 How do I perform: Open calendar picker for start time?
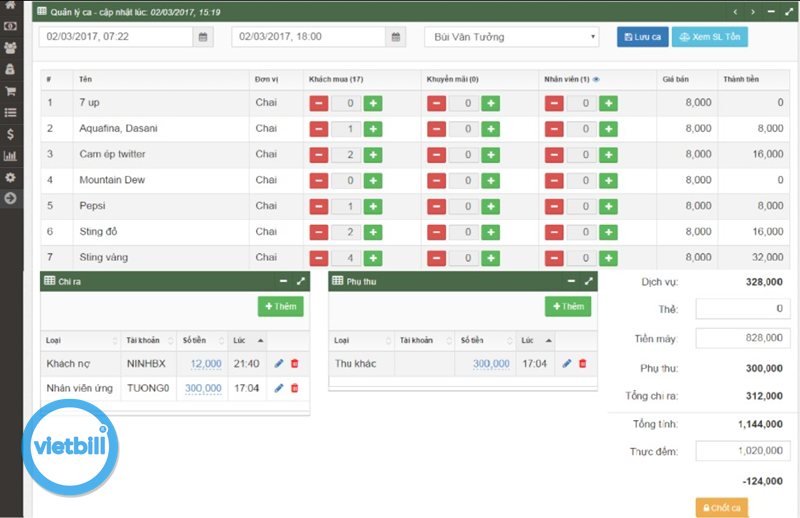coord(203,37)
